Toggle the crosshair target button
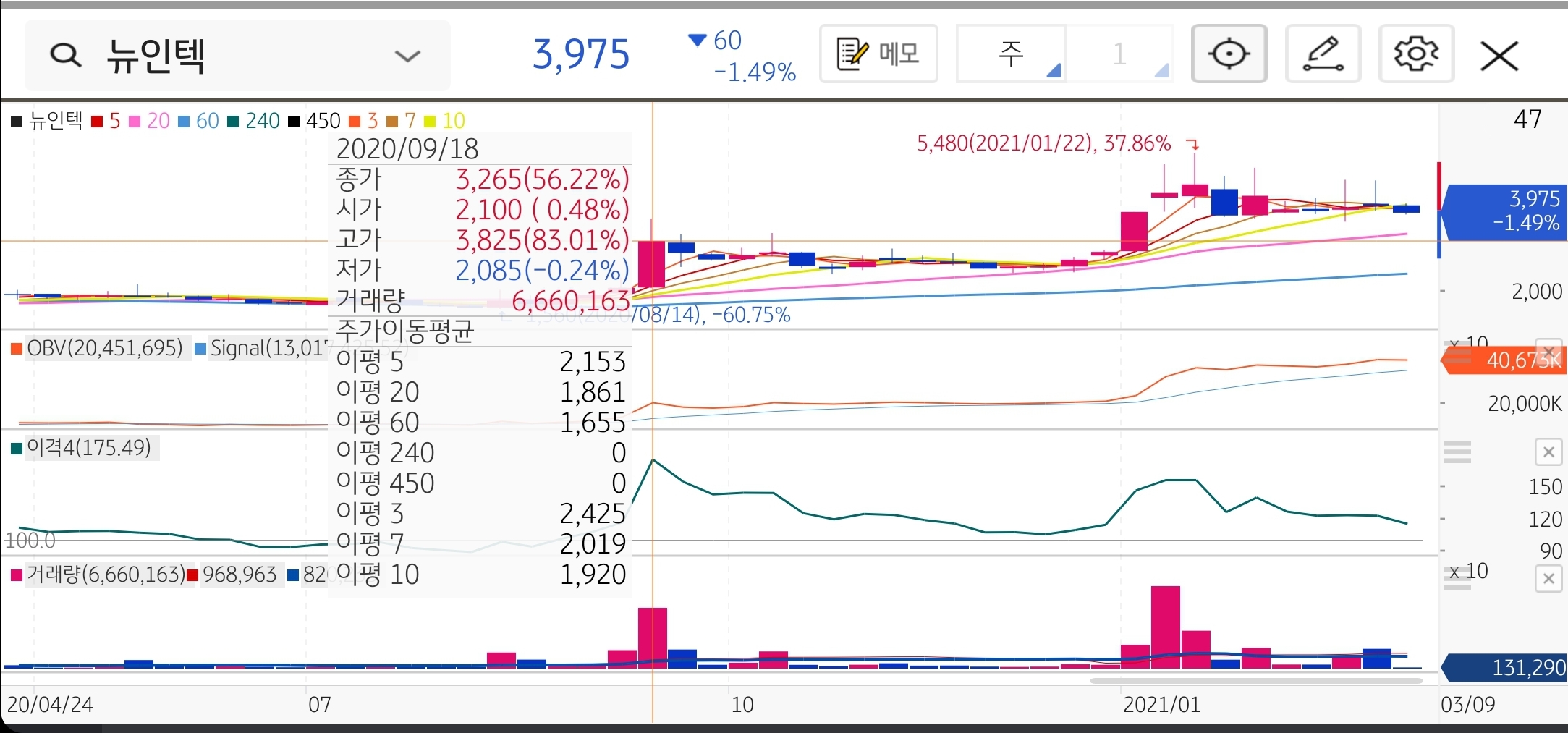 [1229, 54]
